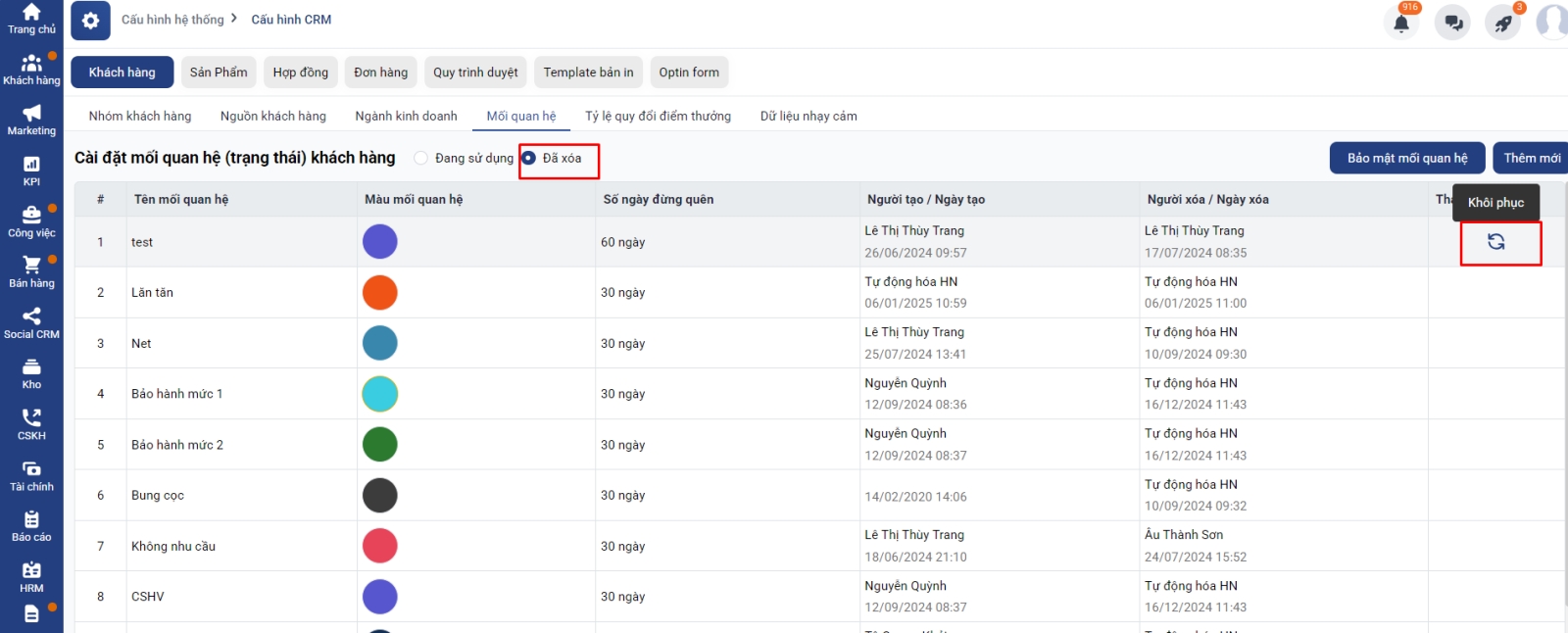Select the Đã xóa radio option
Viewport: 1568px width, 633px height.
point(529,158)
